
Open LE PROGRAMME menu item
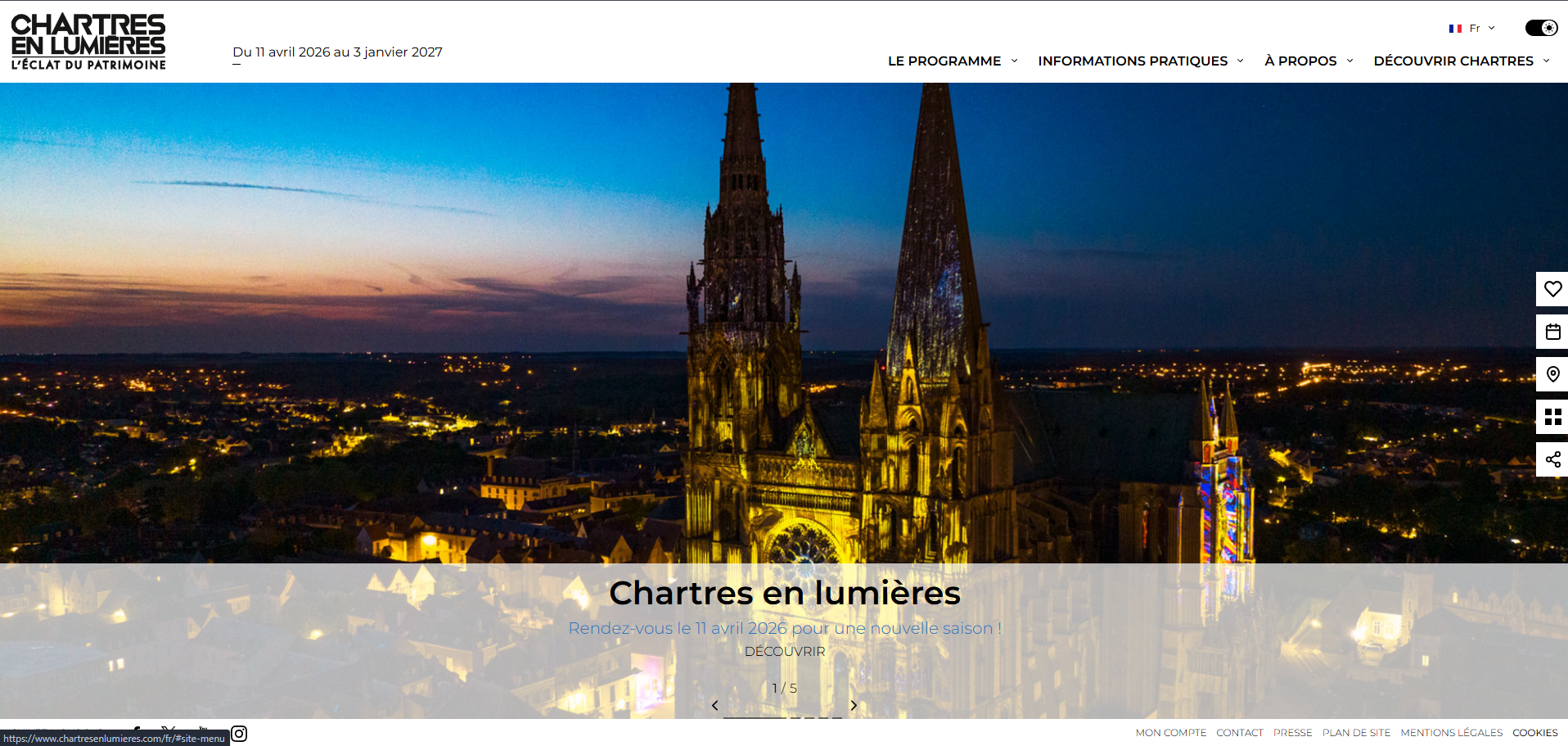944,61
